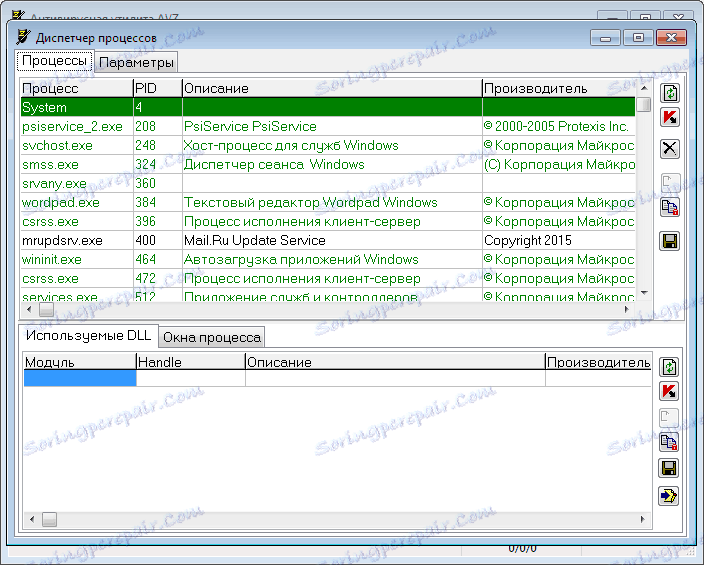The width and height of the screenshot is (704, 565).
Task: Select the System process row
Action: 328,107
